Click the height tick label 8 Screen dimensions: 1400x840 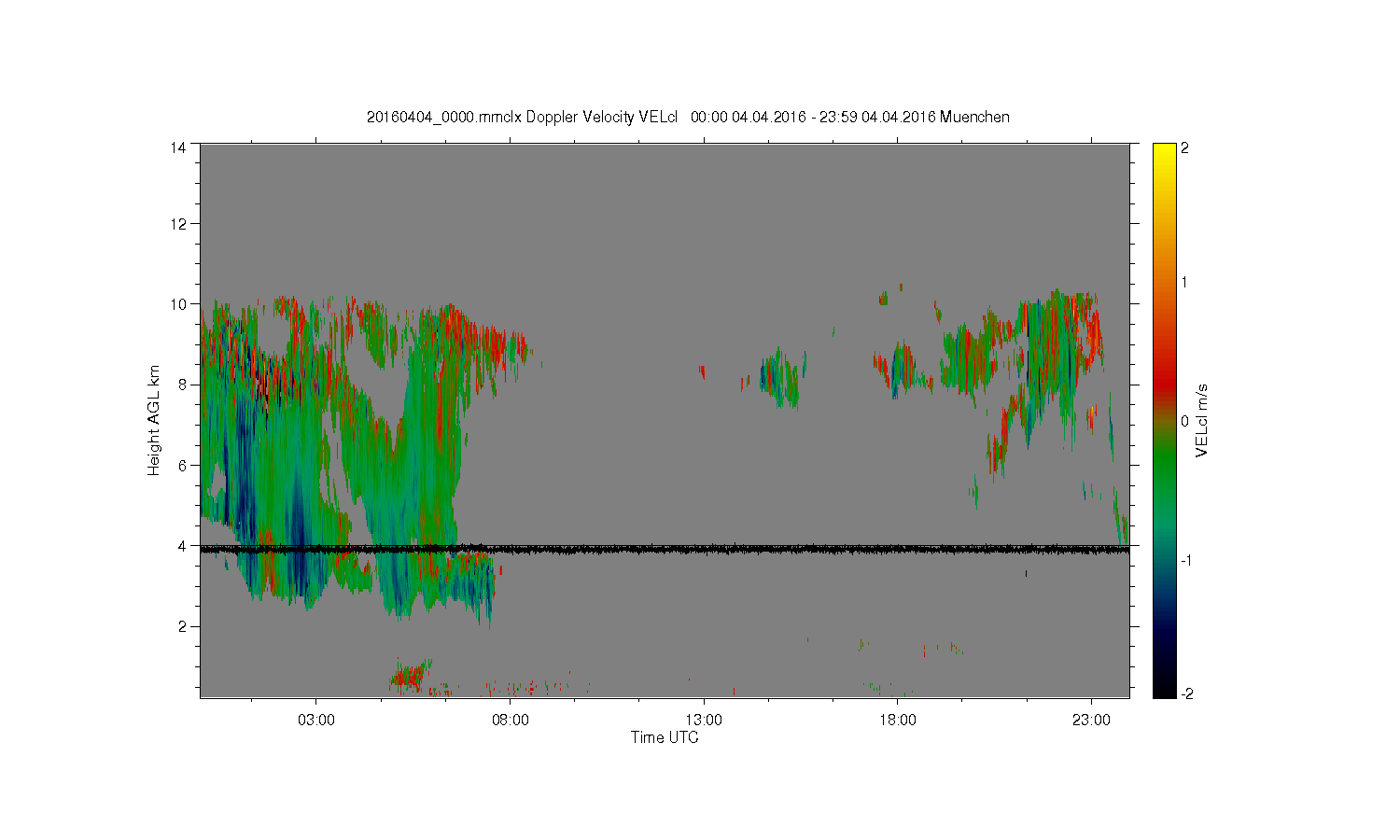[182, 384]
